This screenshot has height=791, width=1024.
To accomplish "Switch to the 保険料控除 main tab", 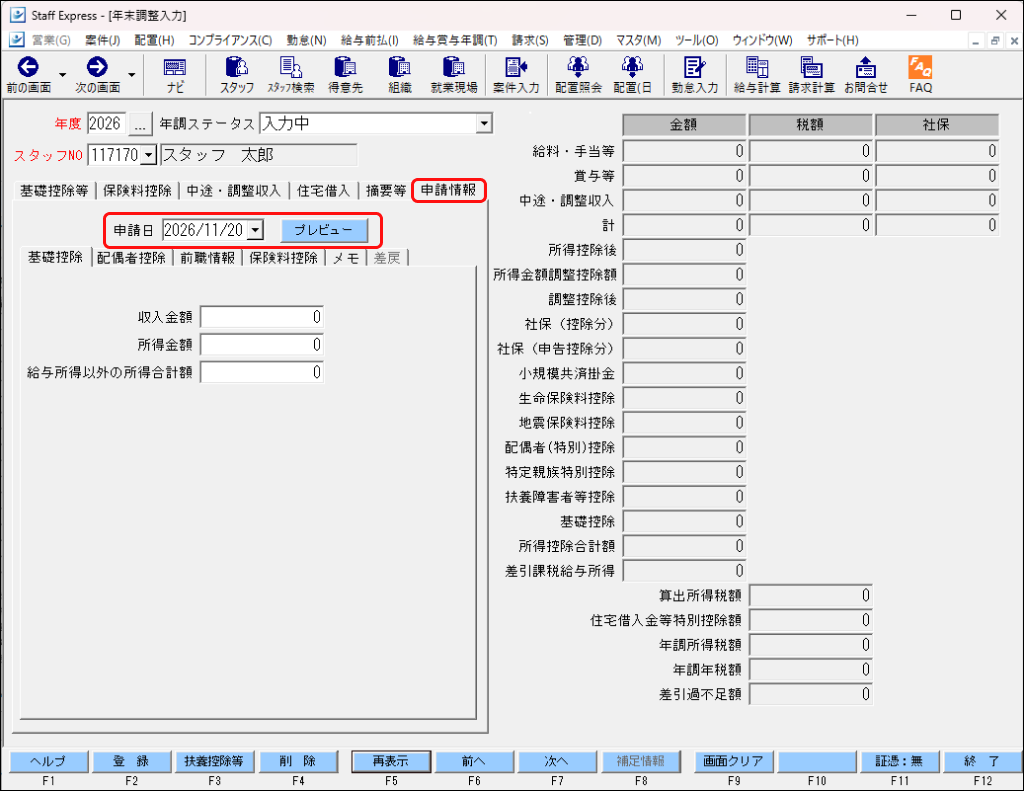I will pyautogui.click(x=137, y=191).
